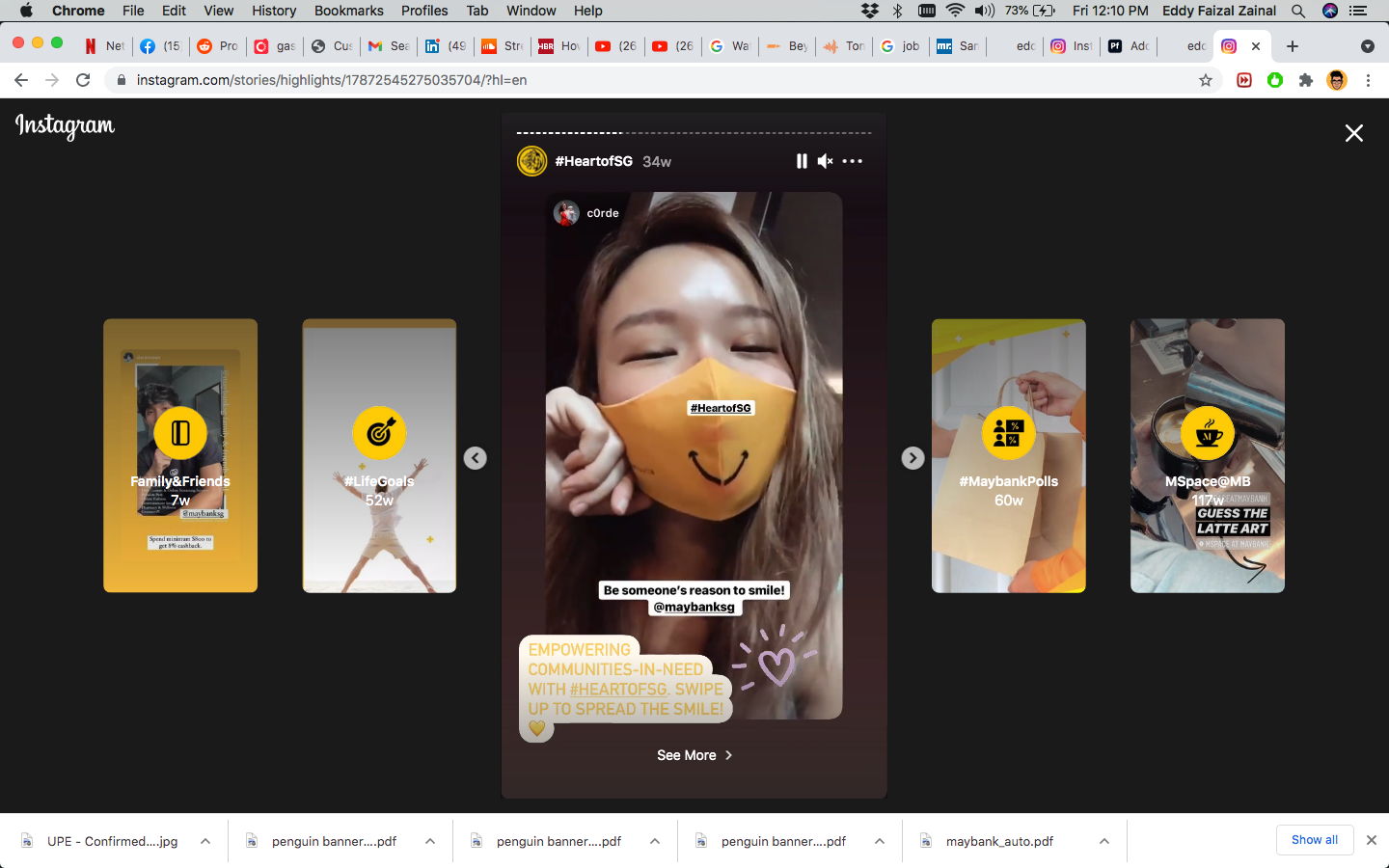Open the Notification Center icon
Screen dimensions: 1389x868
1359,11
